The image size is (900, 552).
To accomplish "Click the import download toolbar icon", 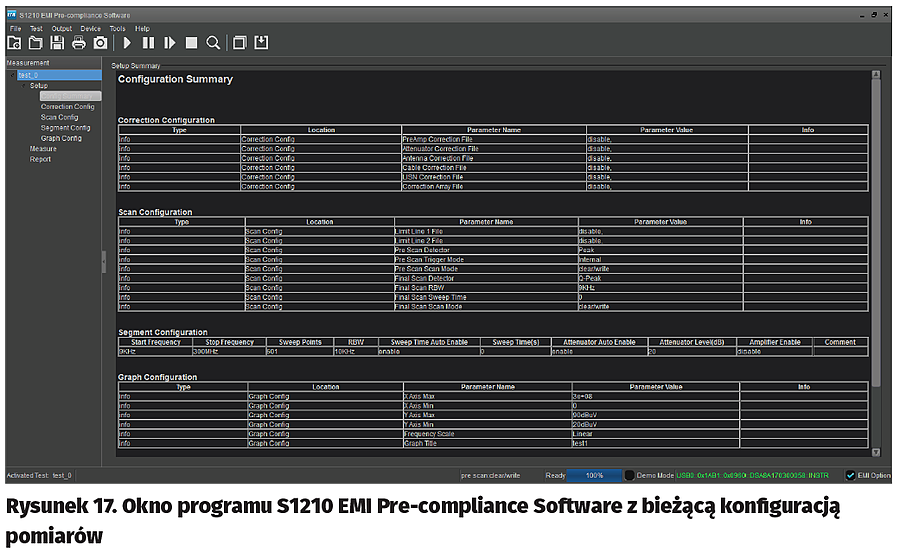I will click(262, 43).
